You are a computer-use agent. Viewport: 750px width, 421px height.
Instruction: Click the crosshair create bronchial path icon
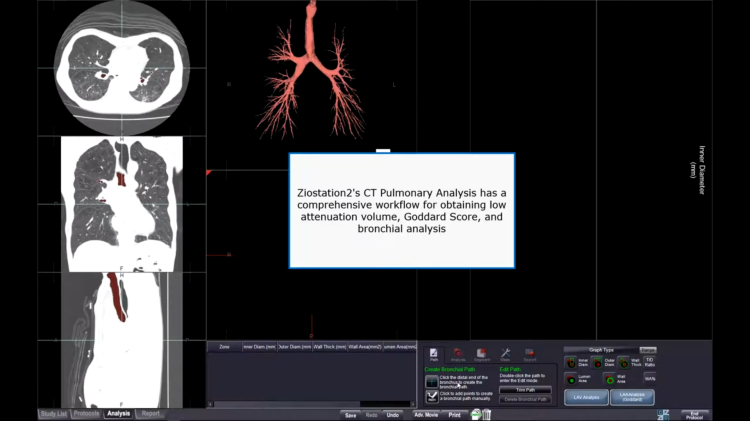431,382
